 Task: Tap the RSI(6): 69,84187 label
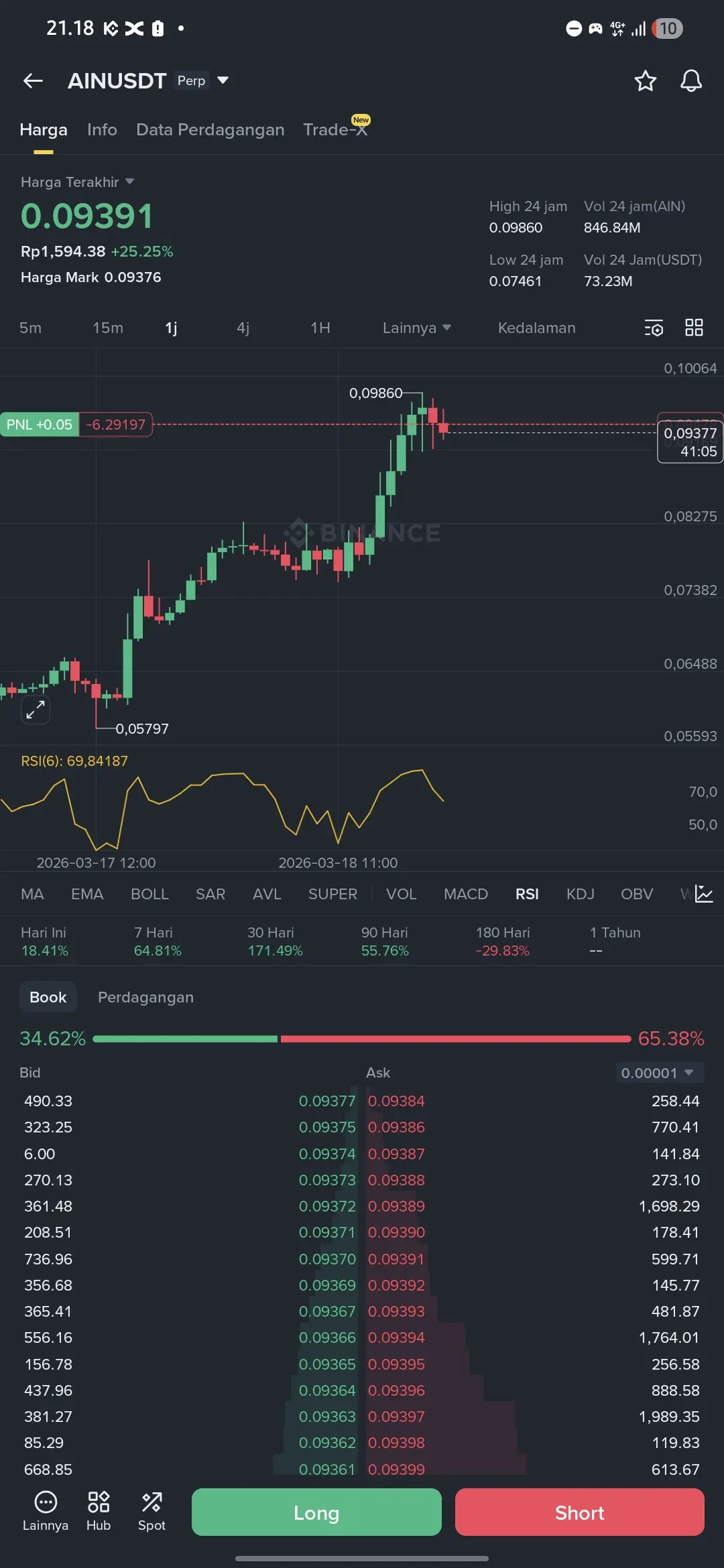[x=74, y=761]
